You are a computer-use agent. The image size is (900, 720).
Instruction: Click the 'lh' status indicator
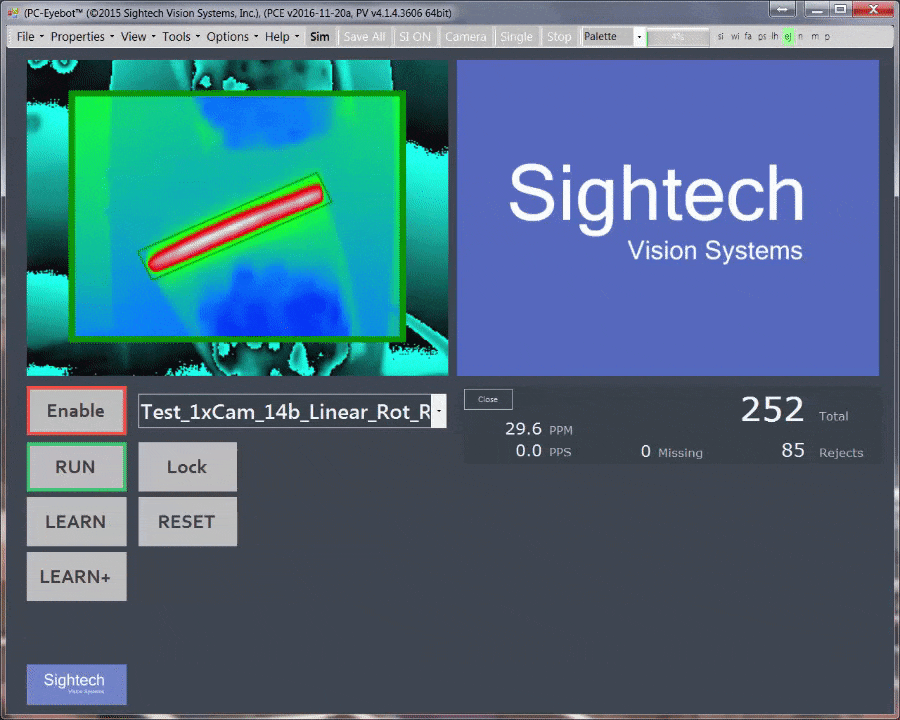[775, 37]
